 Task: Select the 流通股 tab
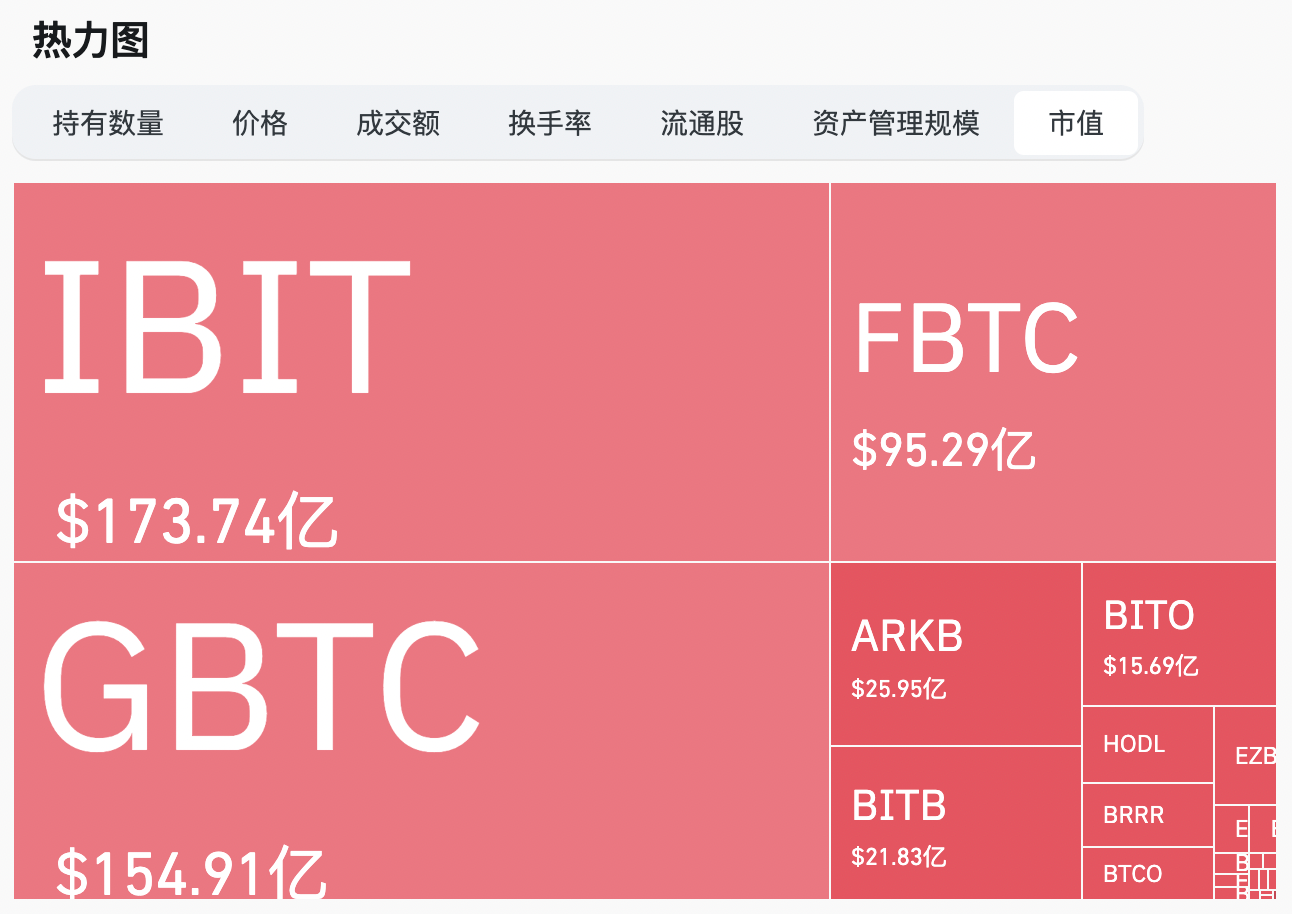(702, 123)
